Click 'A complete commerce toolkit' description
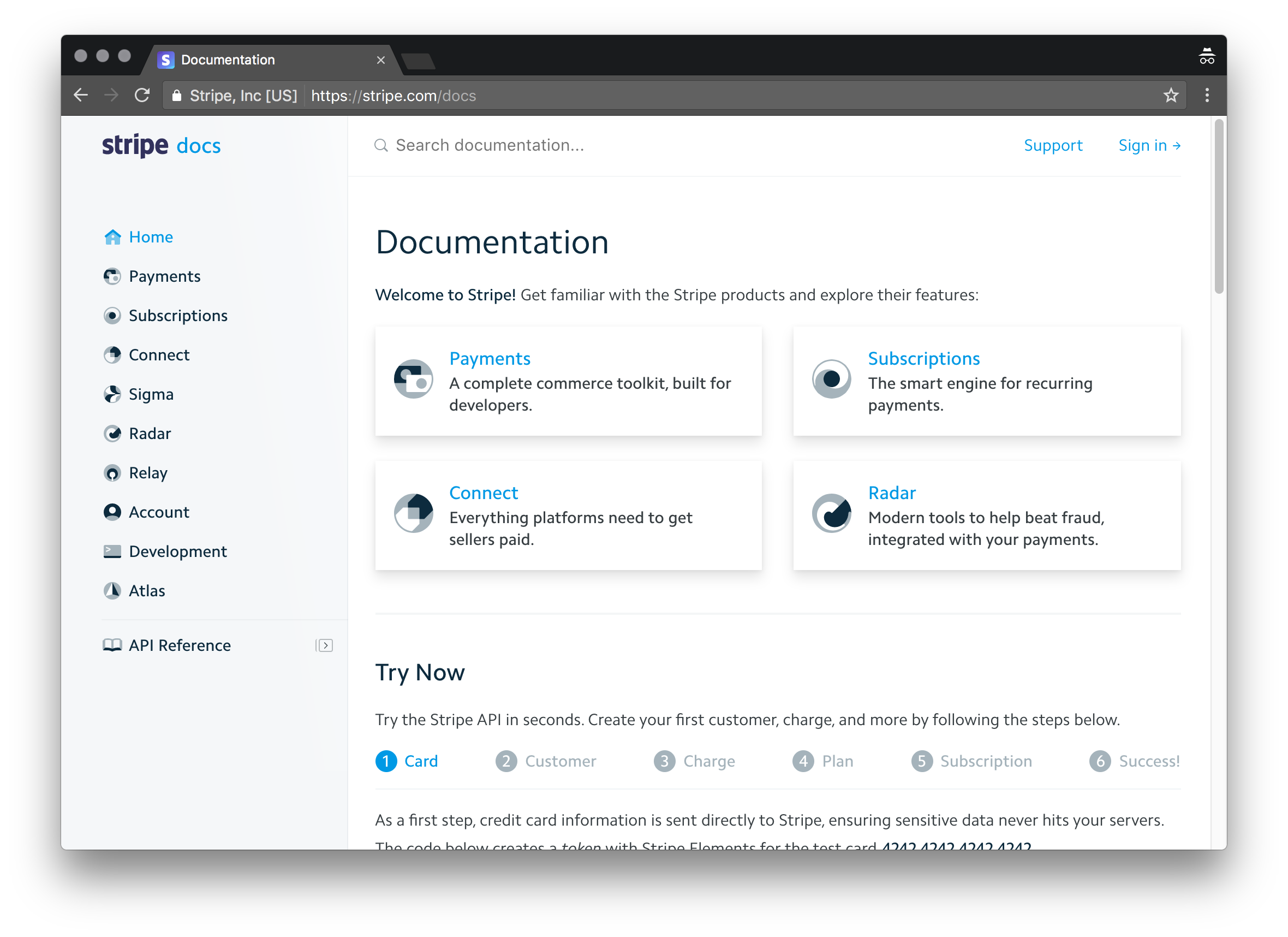The height and width of the screenshot is (937, 1288). click(x=590, y=394)
